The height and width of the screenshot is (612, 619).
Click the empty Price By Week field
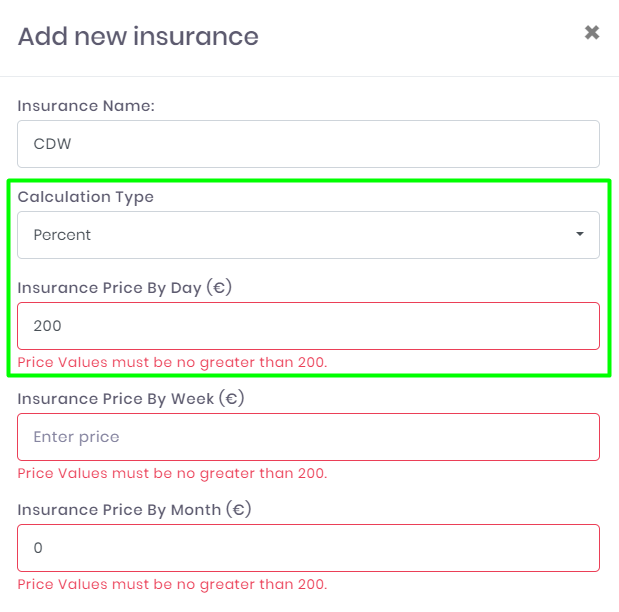coord(308,437)
